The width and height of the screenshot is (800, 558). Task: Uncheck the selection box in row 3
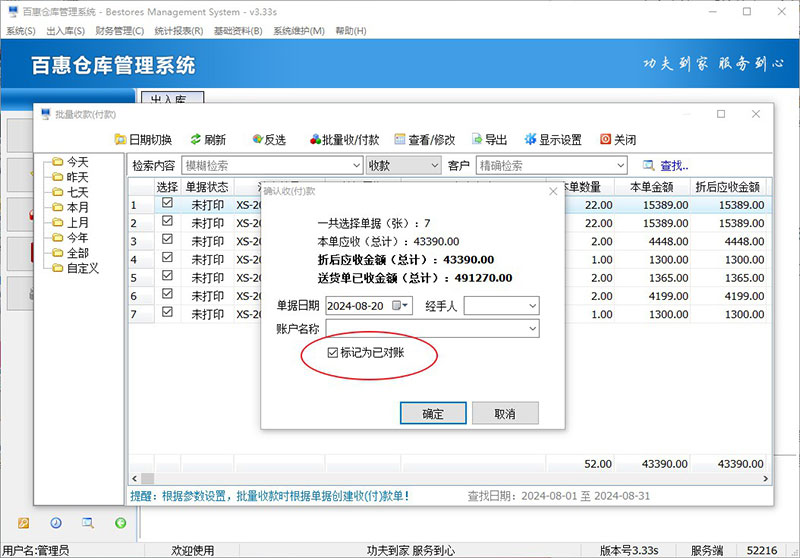tap(167, 239)
